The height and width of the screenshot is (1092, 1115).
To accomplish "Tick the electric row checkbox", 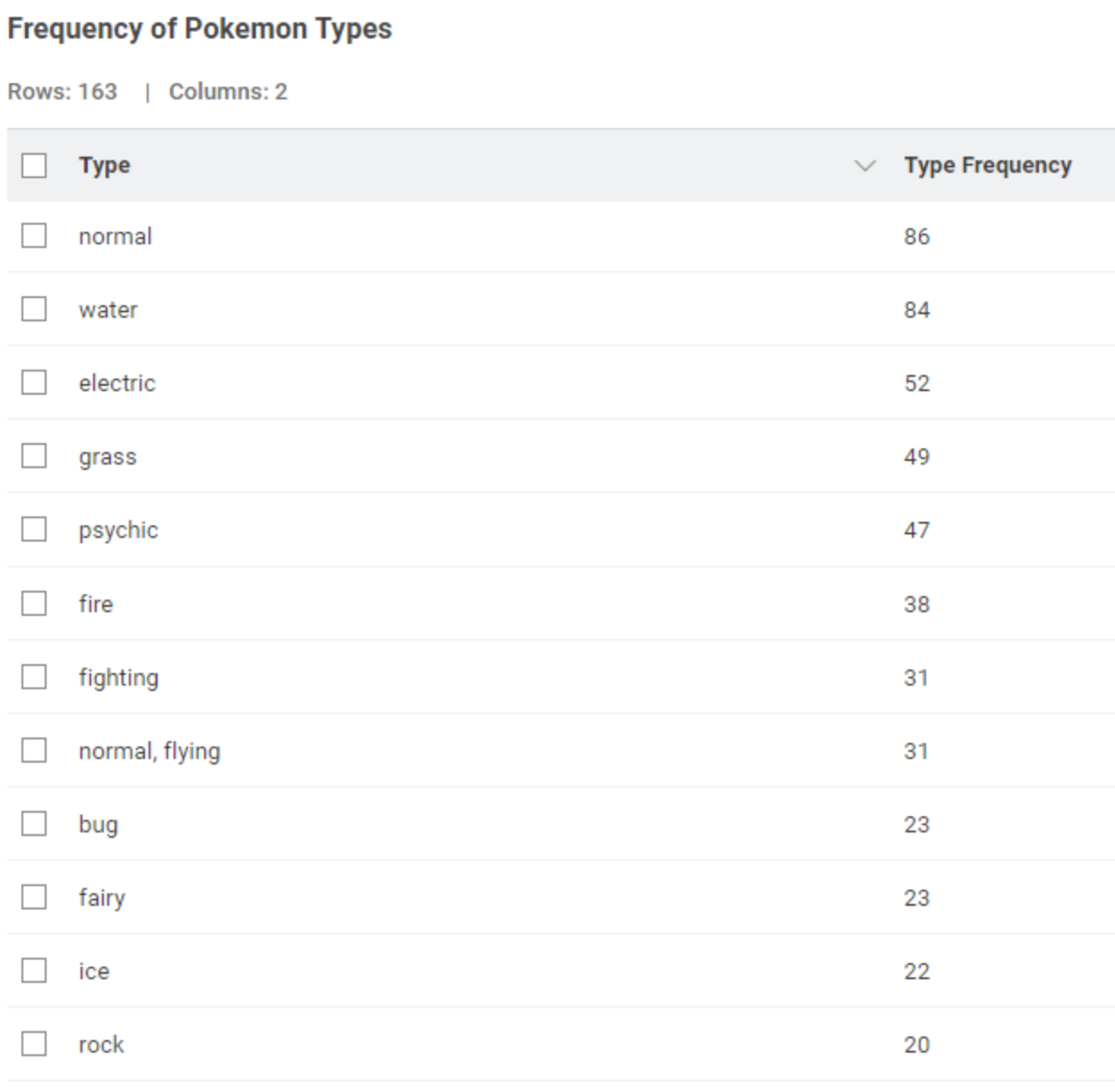I will tap(34, 382).
